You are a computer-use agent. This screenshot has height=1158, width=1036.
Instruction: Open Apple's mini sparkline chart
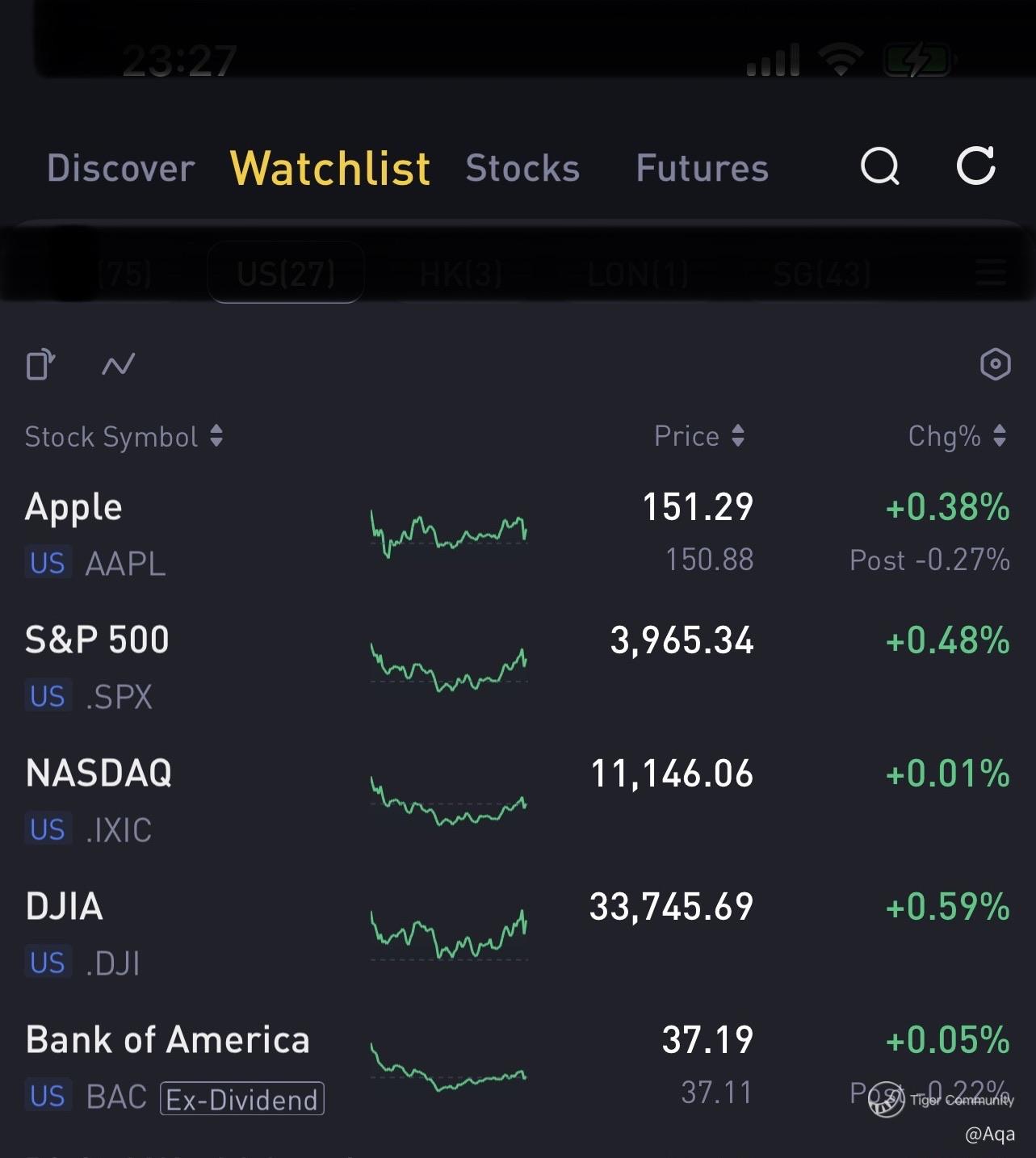pos(449,533)
